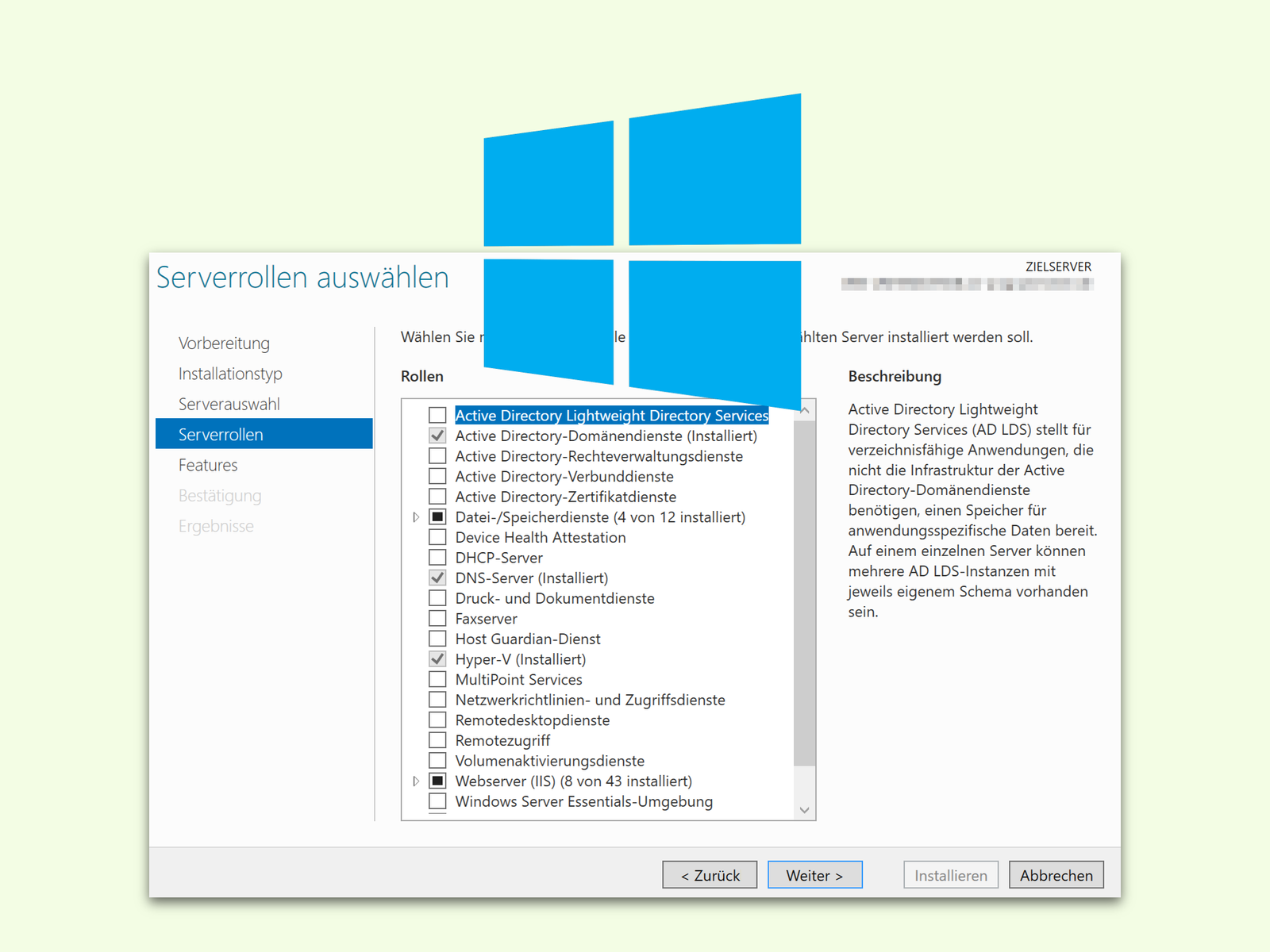Toggle Webserver (IIS) checkbox
Viewport: 1270px width, 952px height.
click(437, 781)
